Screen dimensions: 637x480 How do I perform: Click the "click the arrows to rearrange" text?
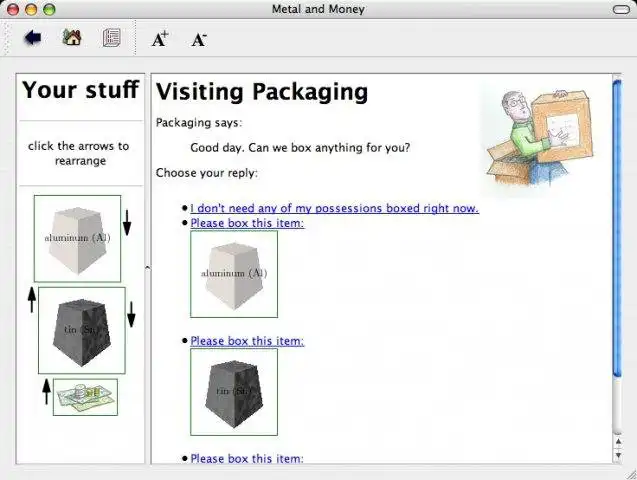click(x=79, y=153)
